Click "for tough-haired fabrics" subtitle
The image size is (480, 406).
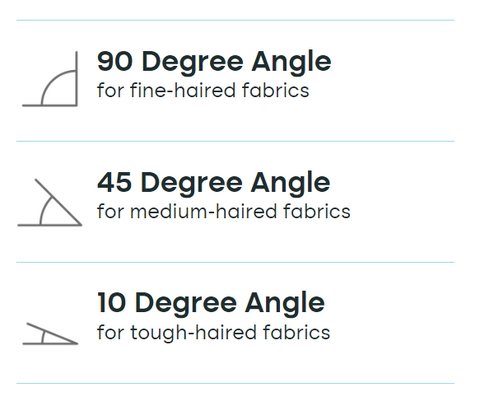(x=213, y=333)
